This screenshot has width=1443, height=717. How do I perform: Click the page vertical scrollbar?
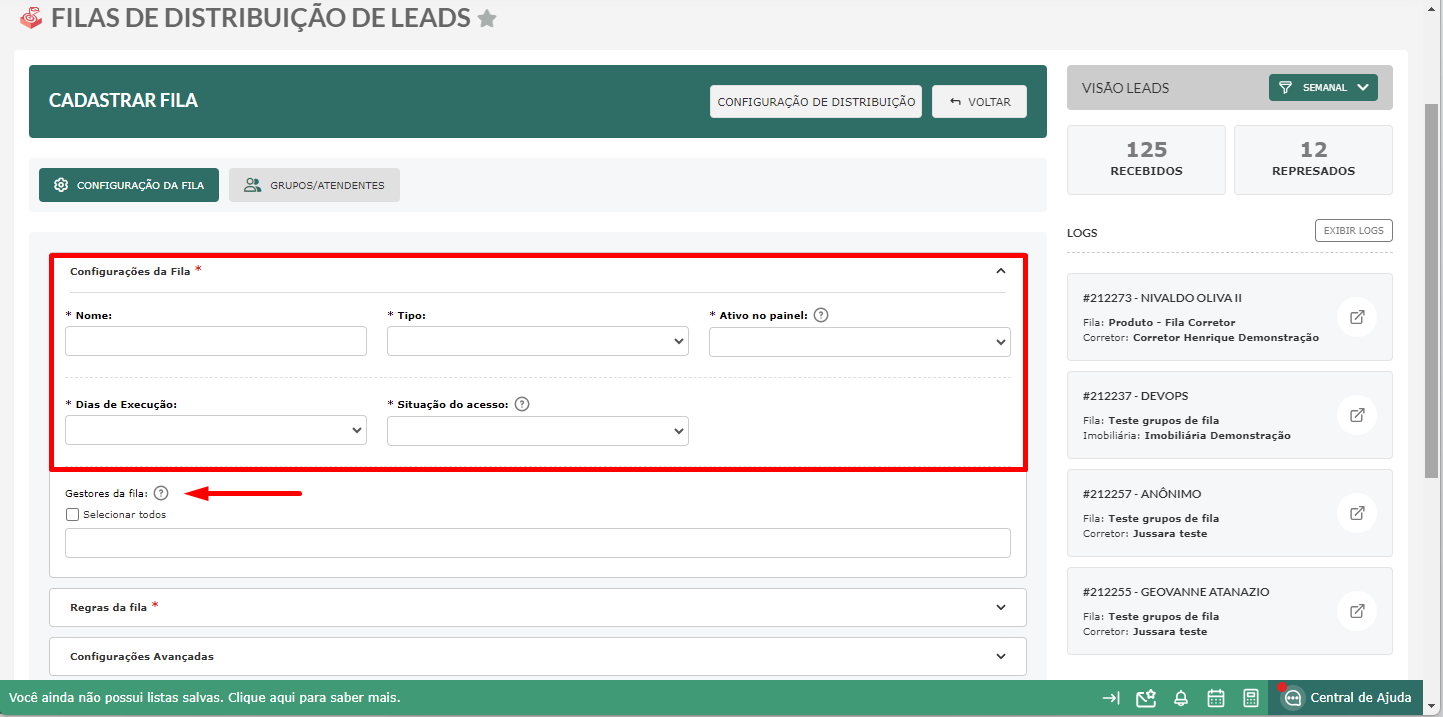point(1432,290)
